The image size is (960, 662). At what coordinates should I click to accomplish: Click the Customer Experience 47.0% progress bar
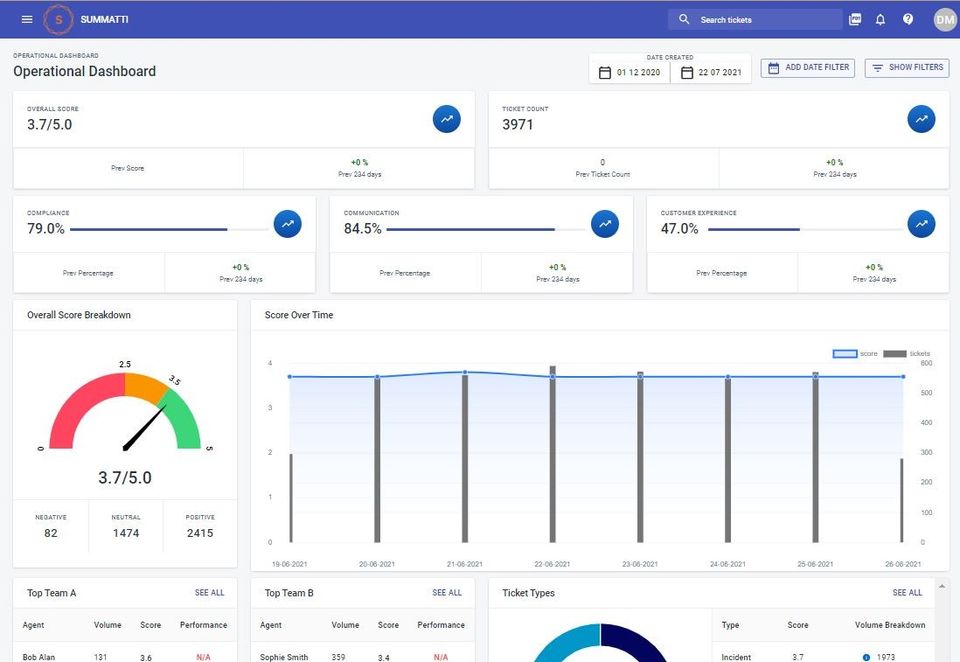[804, 229]
